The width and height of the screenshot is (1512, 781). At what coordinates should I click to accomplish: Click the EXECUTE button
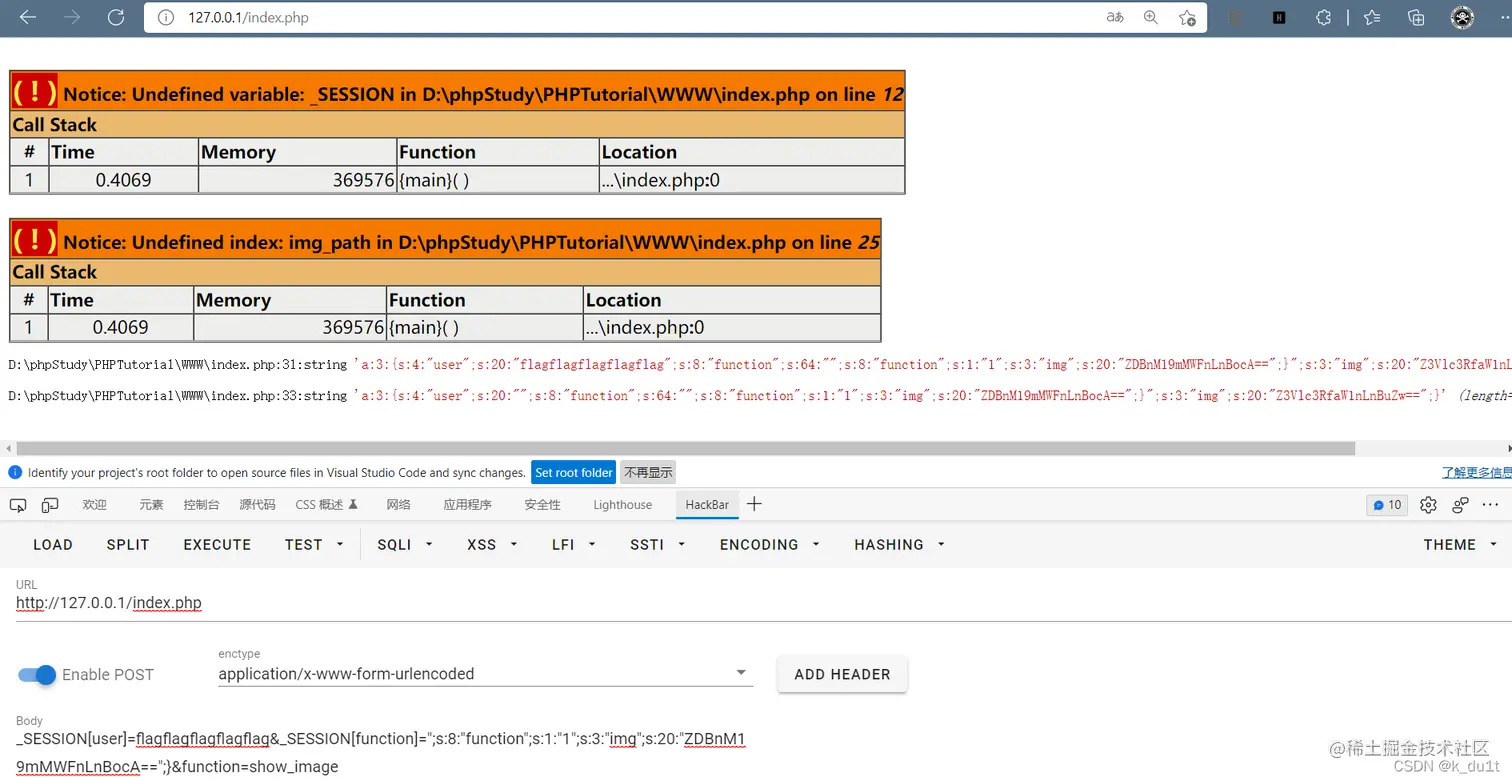(217, 544)
